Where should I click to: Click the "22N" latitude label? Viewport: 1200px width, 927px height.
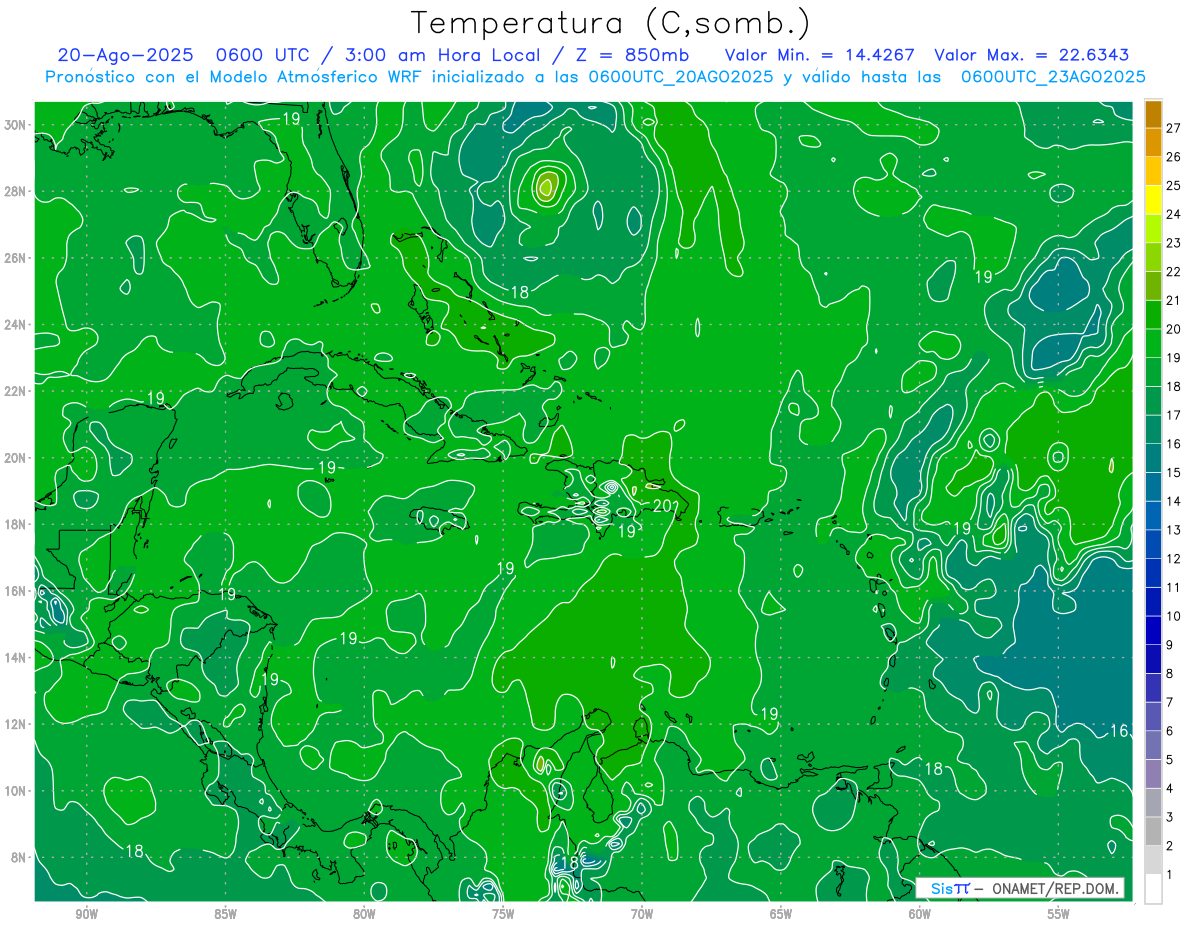(x=16, y=391)
